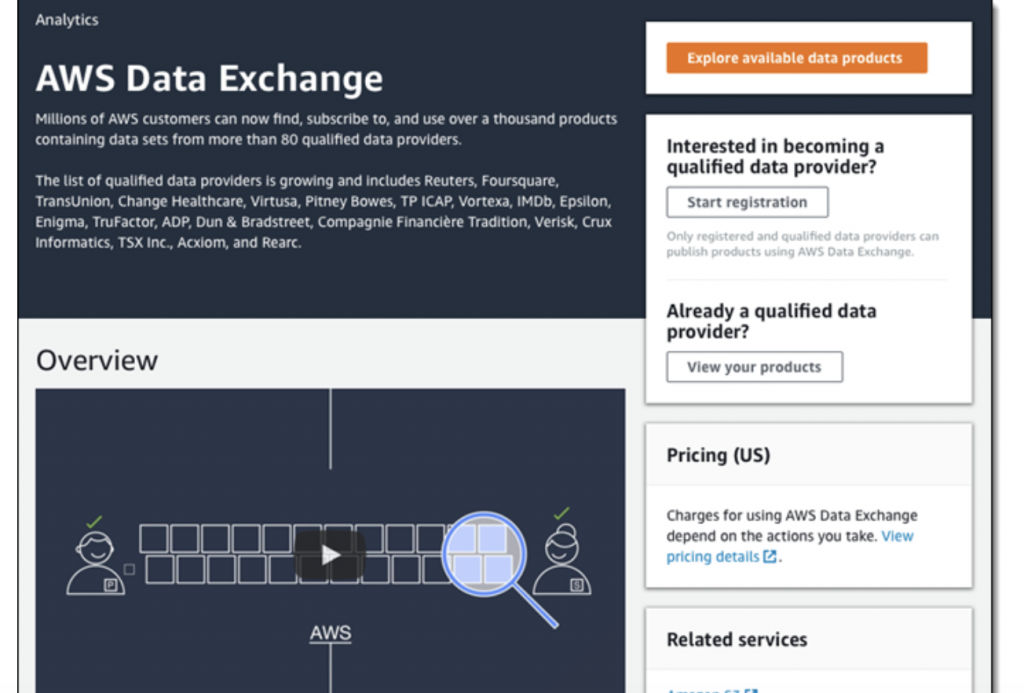Select the Pricing (US) panel header

808,455
